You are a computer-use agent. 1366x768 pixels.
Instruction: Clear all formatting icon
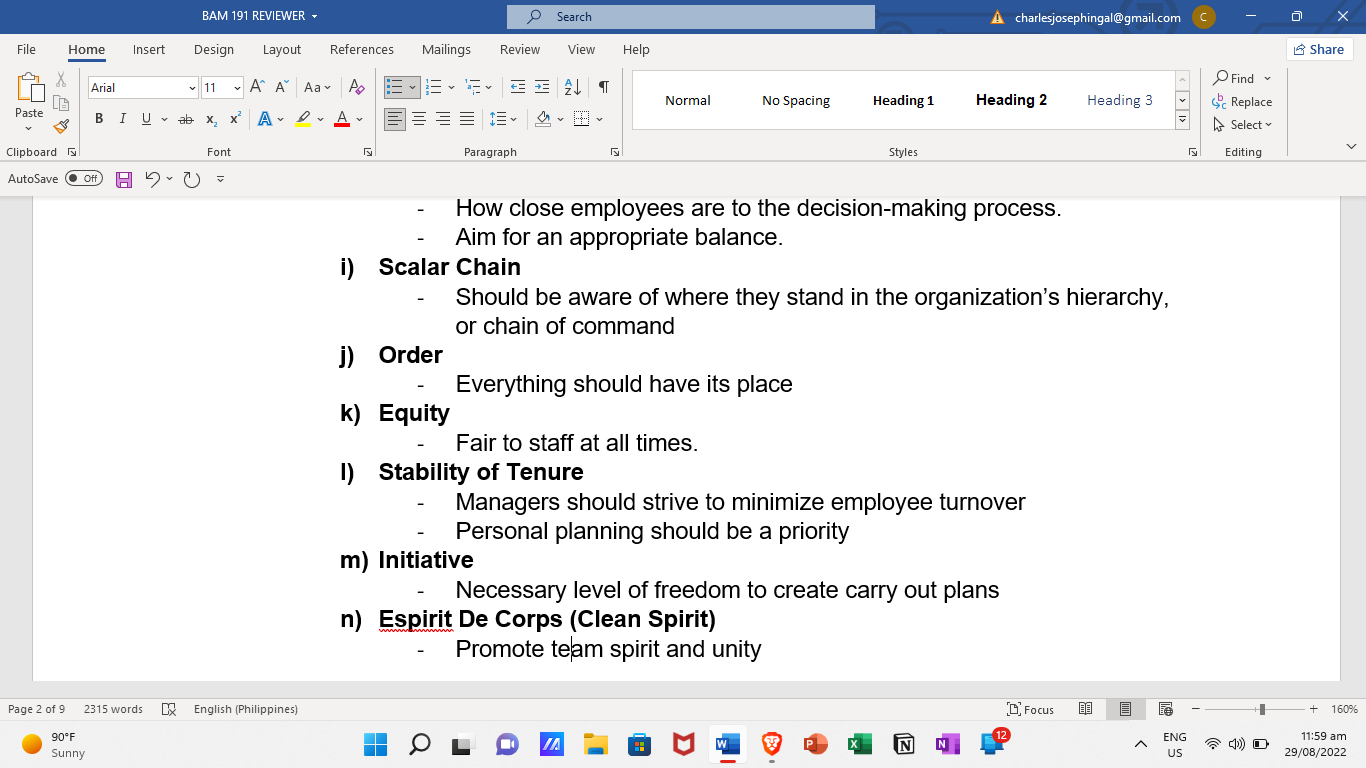click(355, 87)
